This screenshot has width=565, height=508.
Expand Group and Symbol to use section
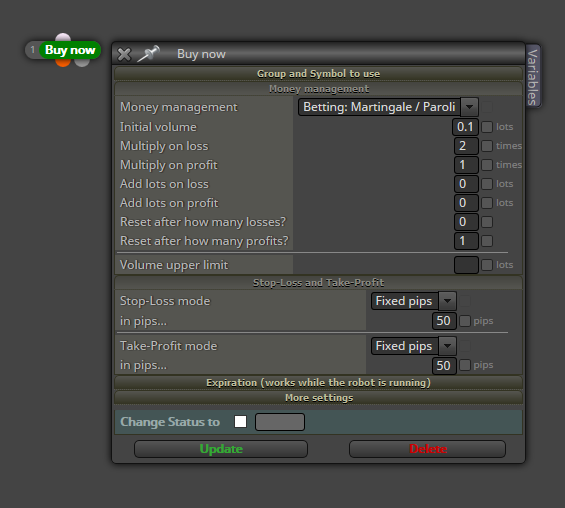click(319, 73)
